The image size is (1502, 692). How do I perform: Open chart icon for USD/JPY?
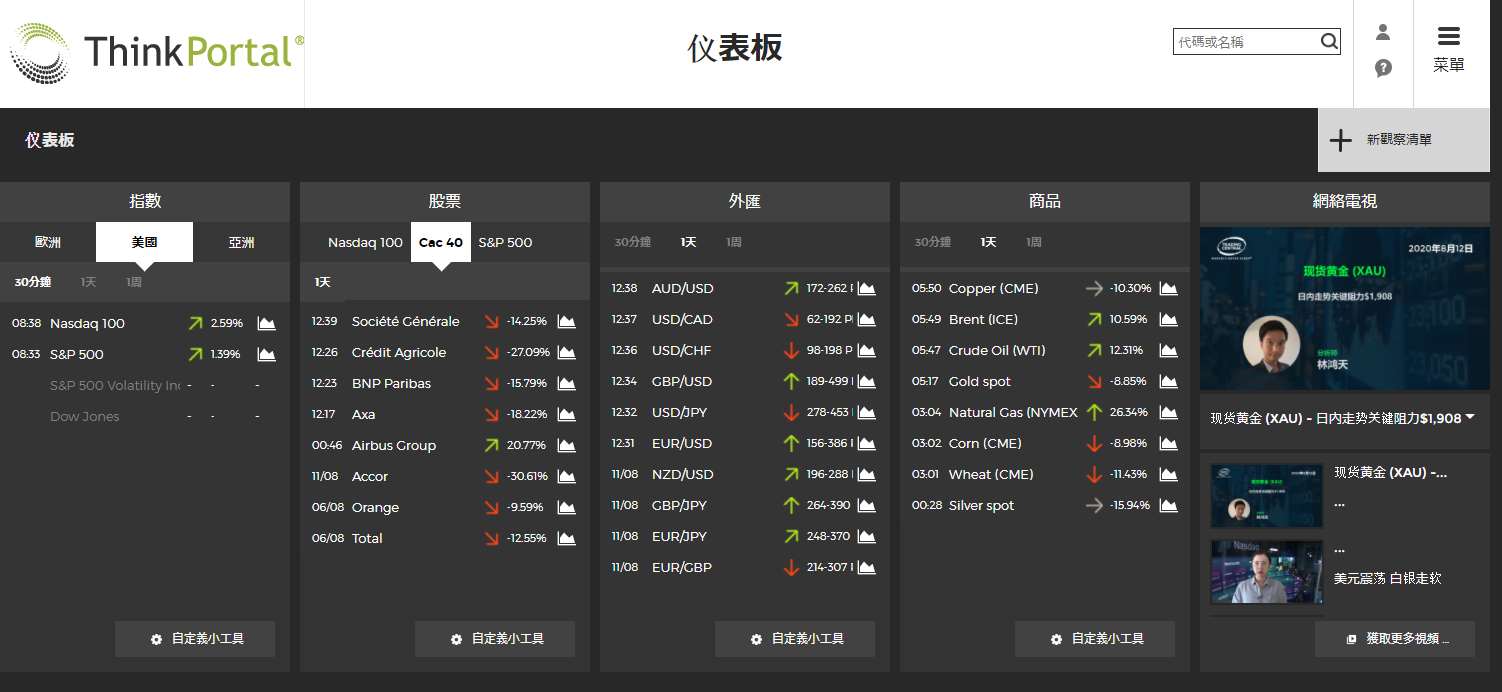click(866, 412)
